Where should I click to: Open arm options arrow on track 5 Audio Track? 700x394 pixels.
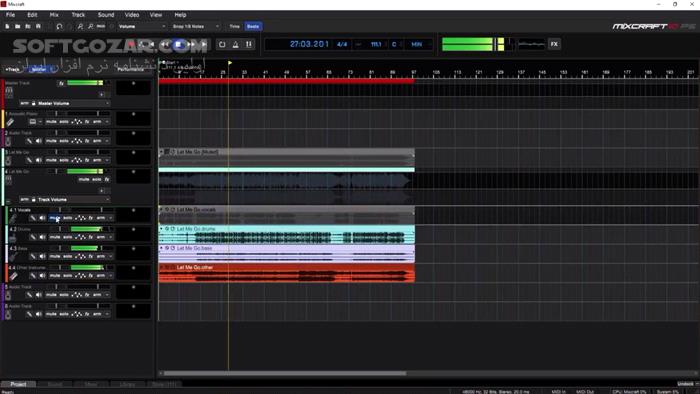pos(107,295)
